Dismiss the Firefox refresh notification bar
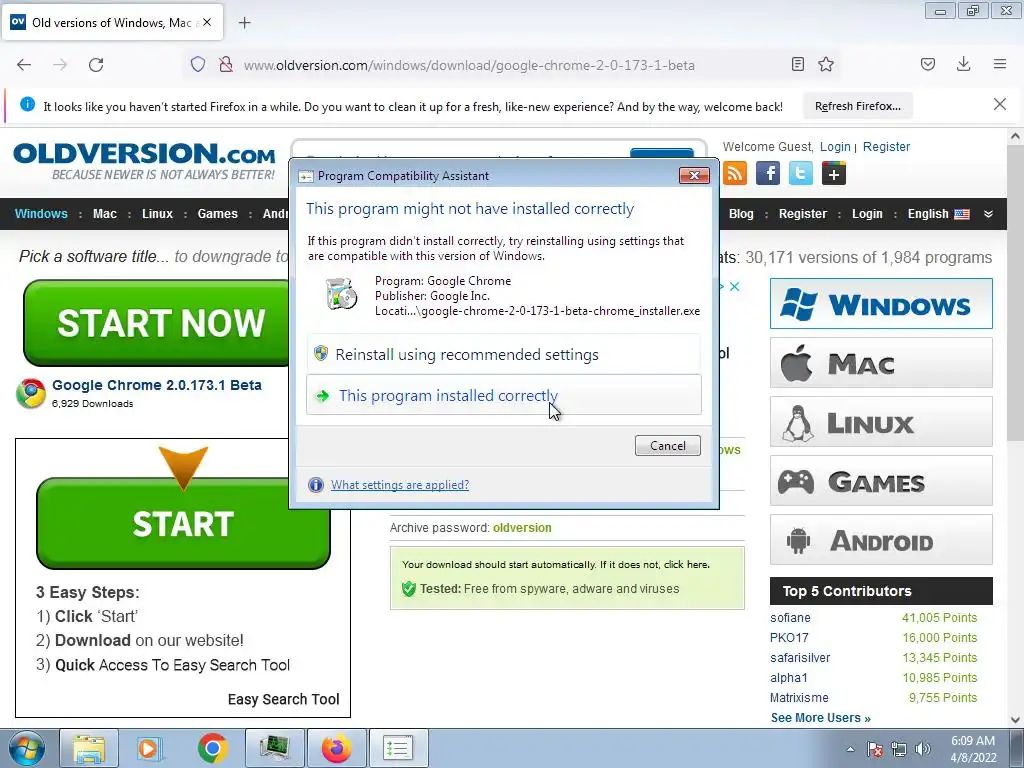The width and height of the screenshot is (1024, 768). click(x=999, y=104)
